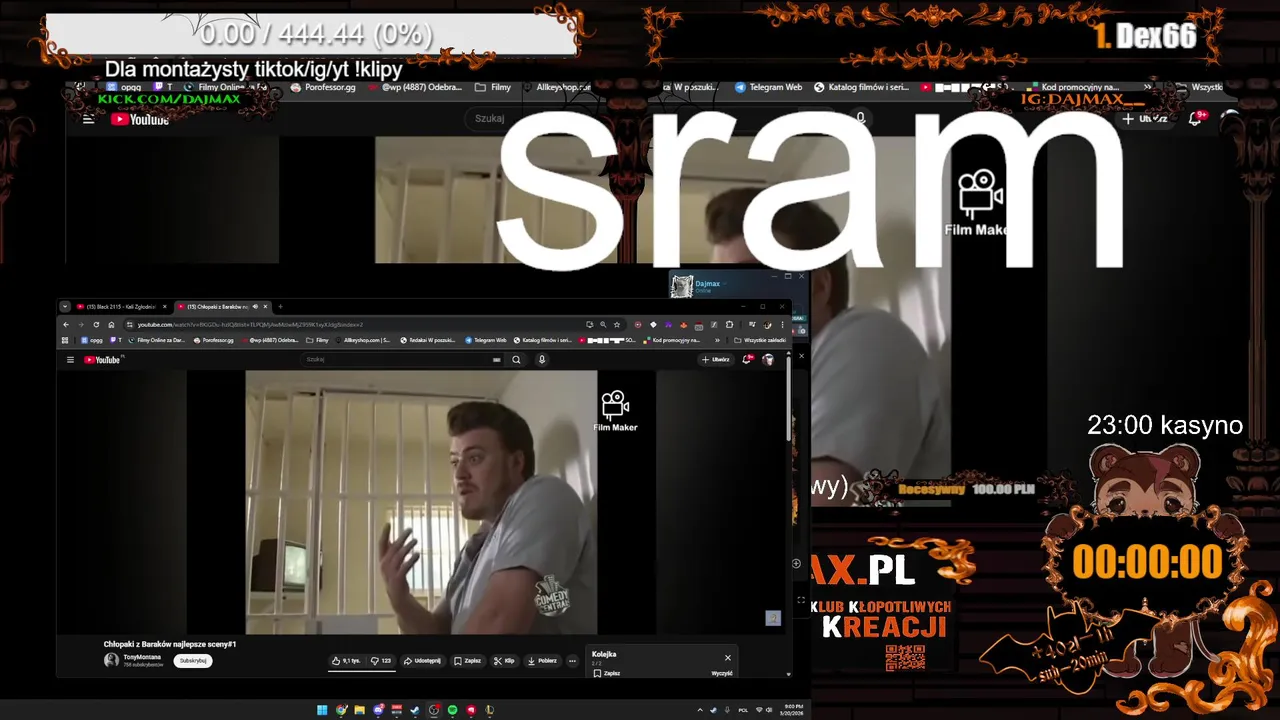Click the Utwórz create button
This screenshot has width=1280, height=720.
716,359
